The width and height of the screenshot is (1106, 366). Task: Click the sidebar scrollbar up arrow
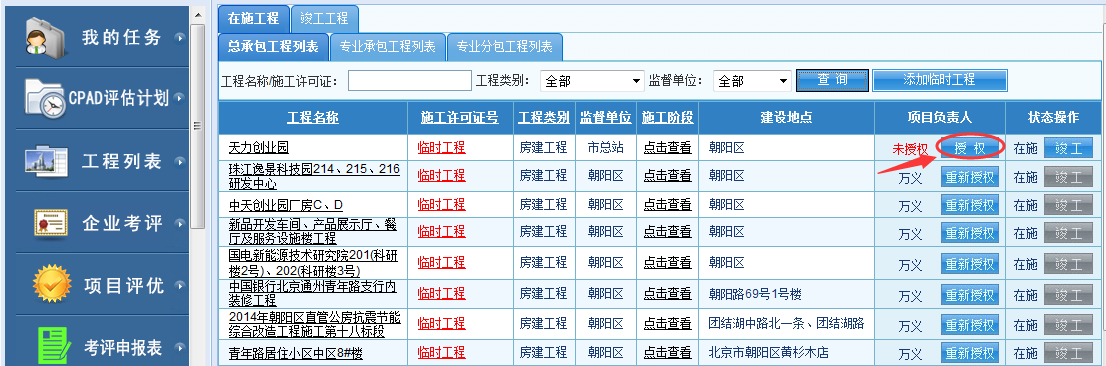point(198,15)
